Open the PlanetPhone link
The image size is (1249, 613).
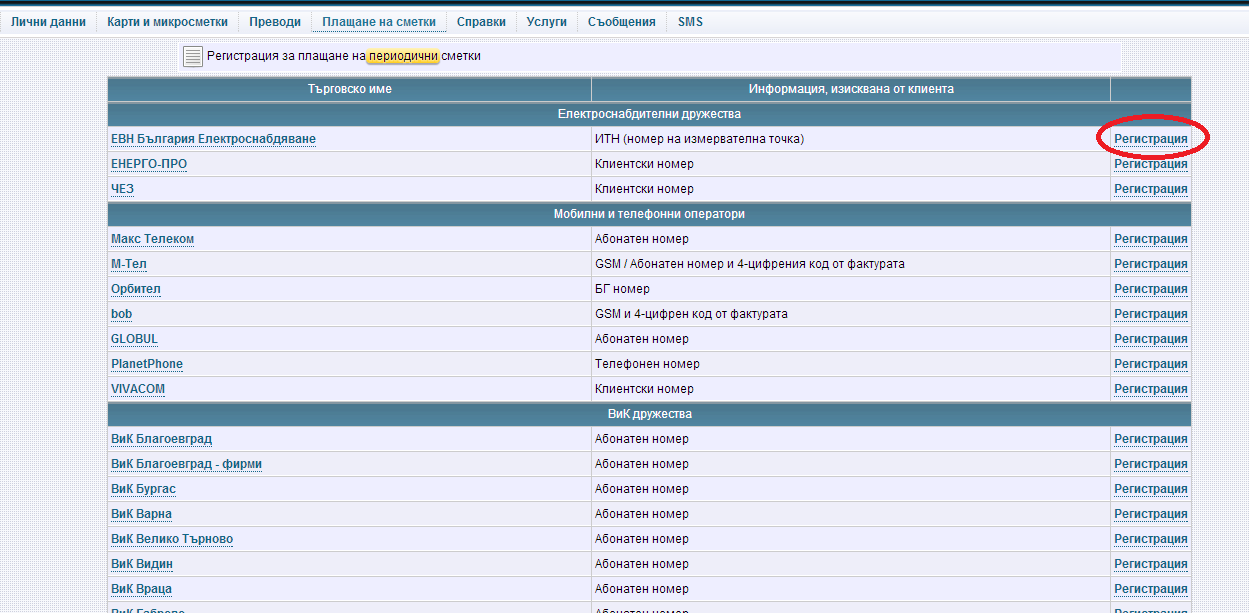point(147,364)
